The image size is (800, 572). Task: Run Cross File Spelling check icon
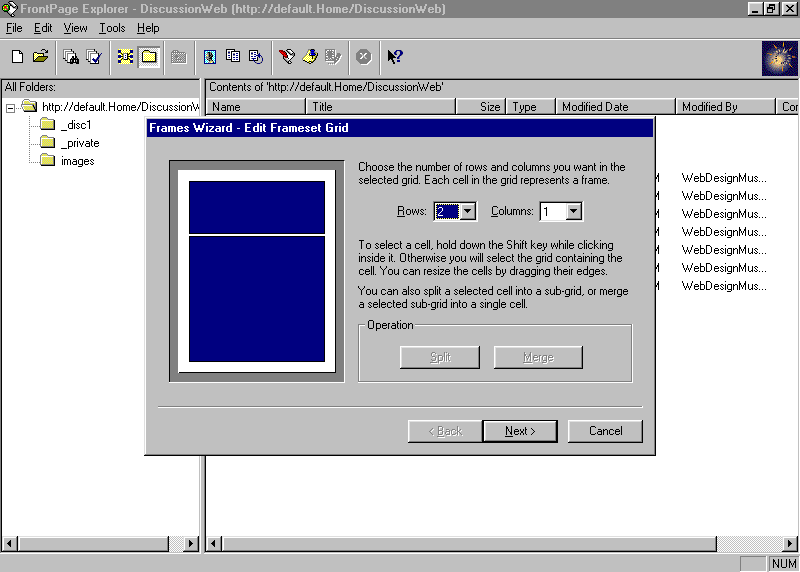(x=94, y=57)
